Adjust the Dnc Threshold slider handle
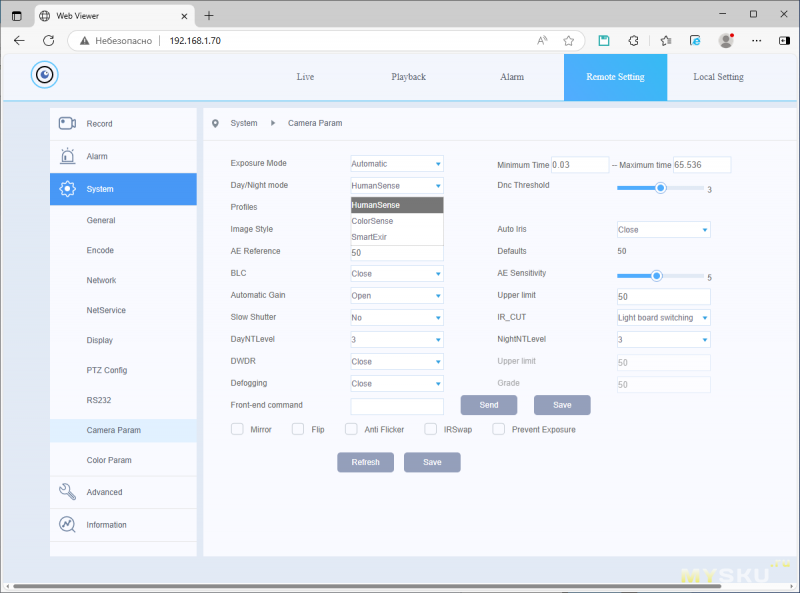 coord(661,188)
